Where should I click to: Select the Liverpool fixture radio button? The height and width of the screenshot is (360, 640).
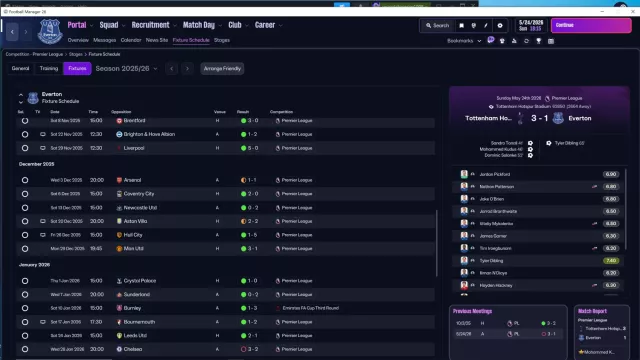[25, 148]
